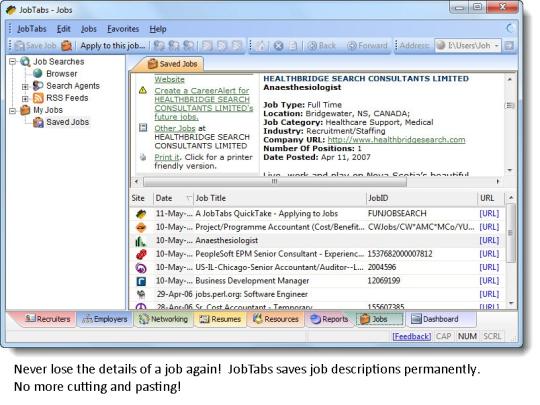Click the Forward navigation button
The width and height of the screenshot is (540, 405).
(x=367, y=46)
